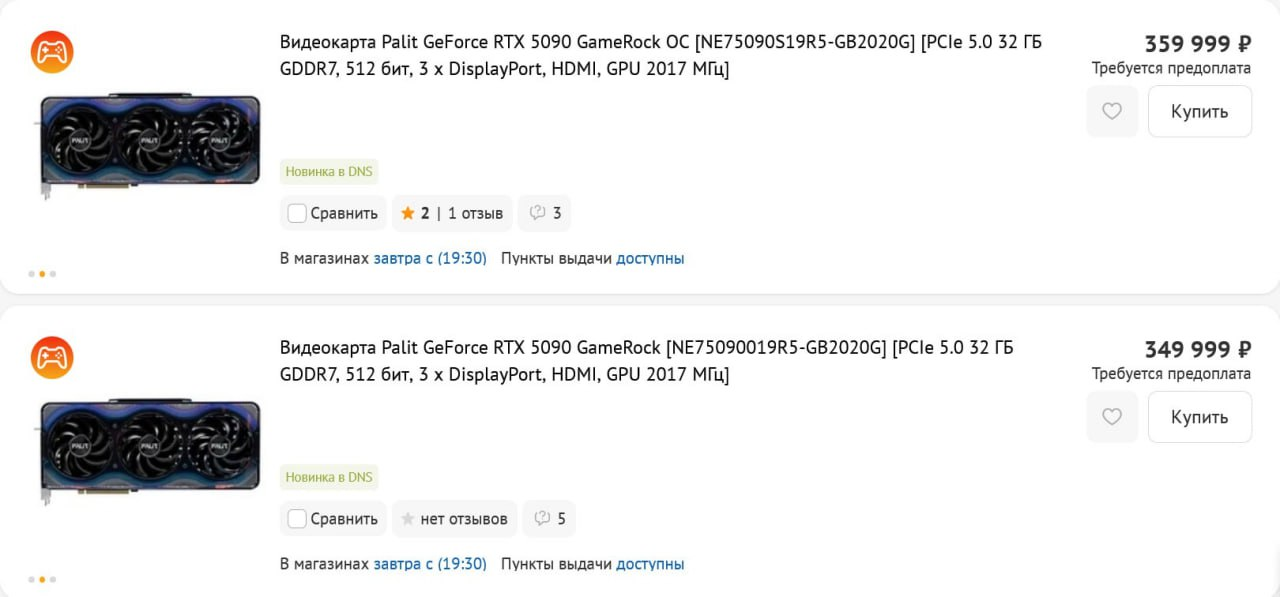Click image carousel dots under first product
The height and width of the screenshot is (597, 1280).
tap(42, 273)
